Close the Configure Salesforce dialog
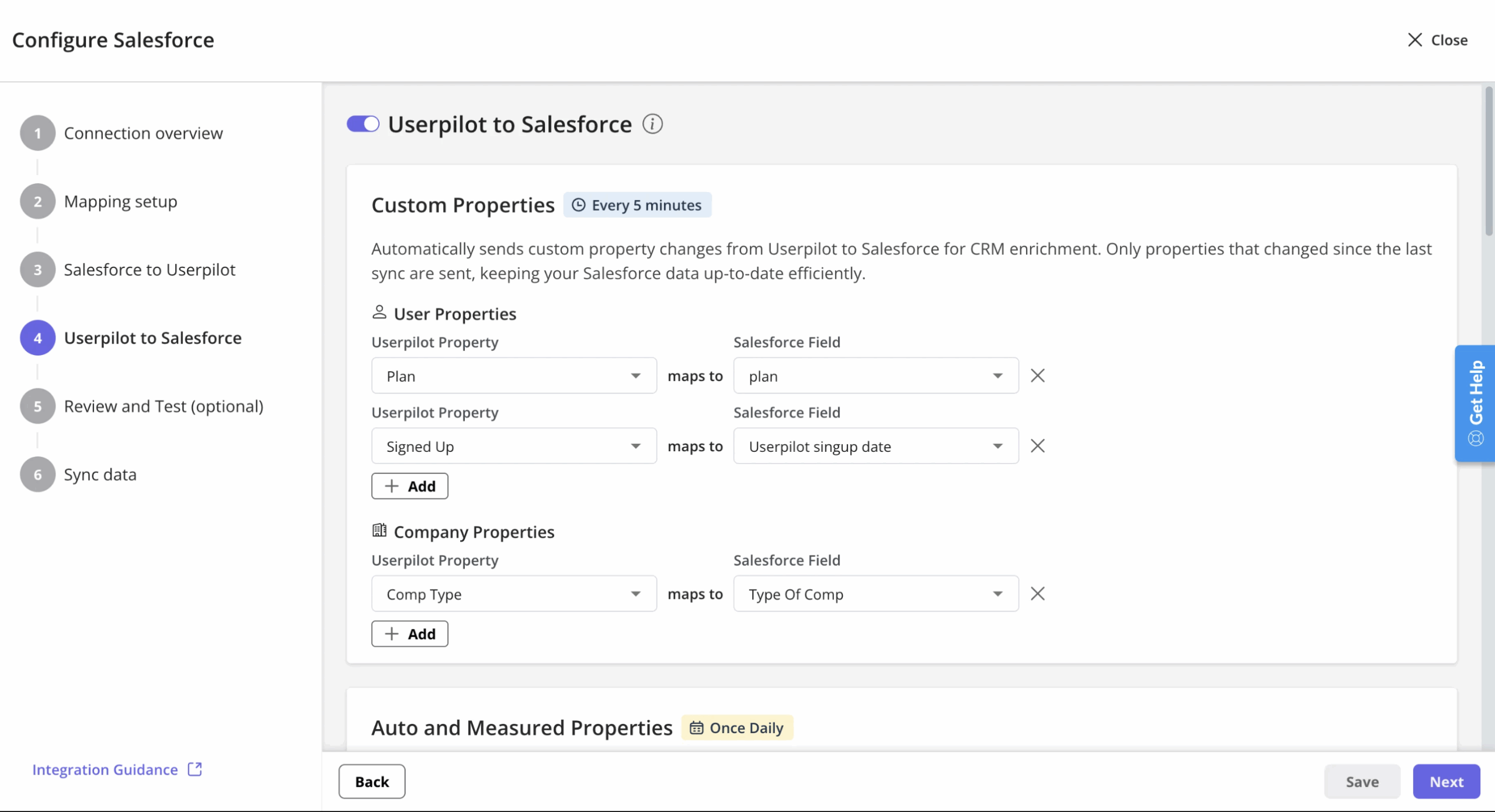This screenshot has width=1495, height=812. point(1437,40)
